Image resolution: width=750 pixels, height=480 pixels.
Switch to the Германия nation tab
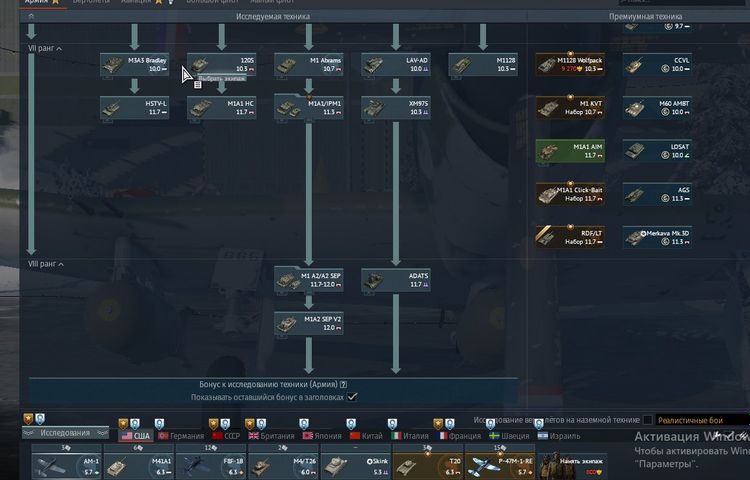click(x=180, y=436)
